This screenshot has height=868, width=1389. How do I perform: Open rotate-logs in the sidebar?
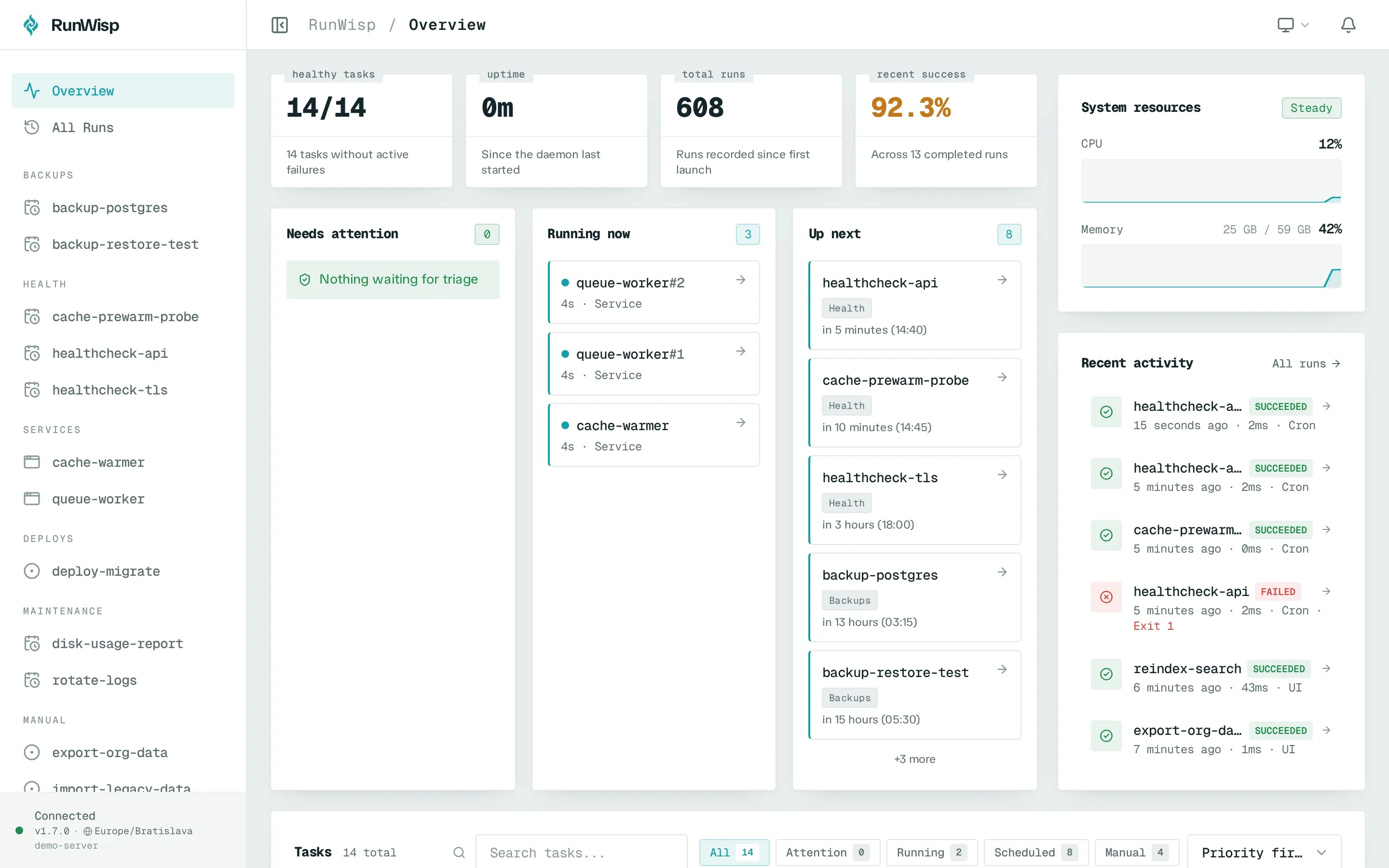click(x=123, y=680)
